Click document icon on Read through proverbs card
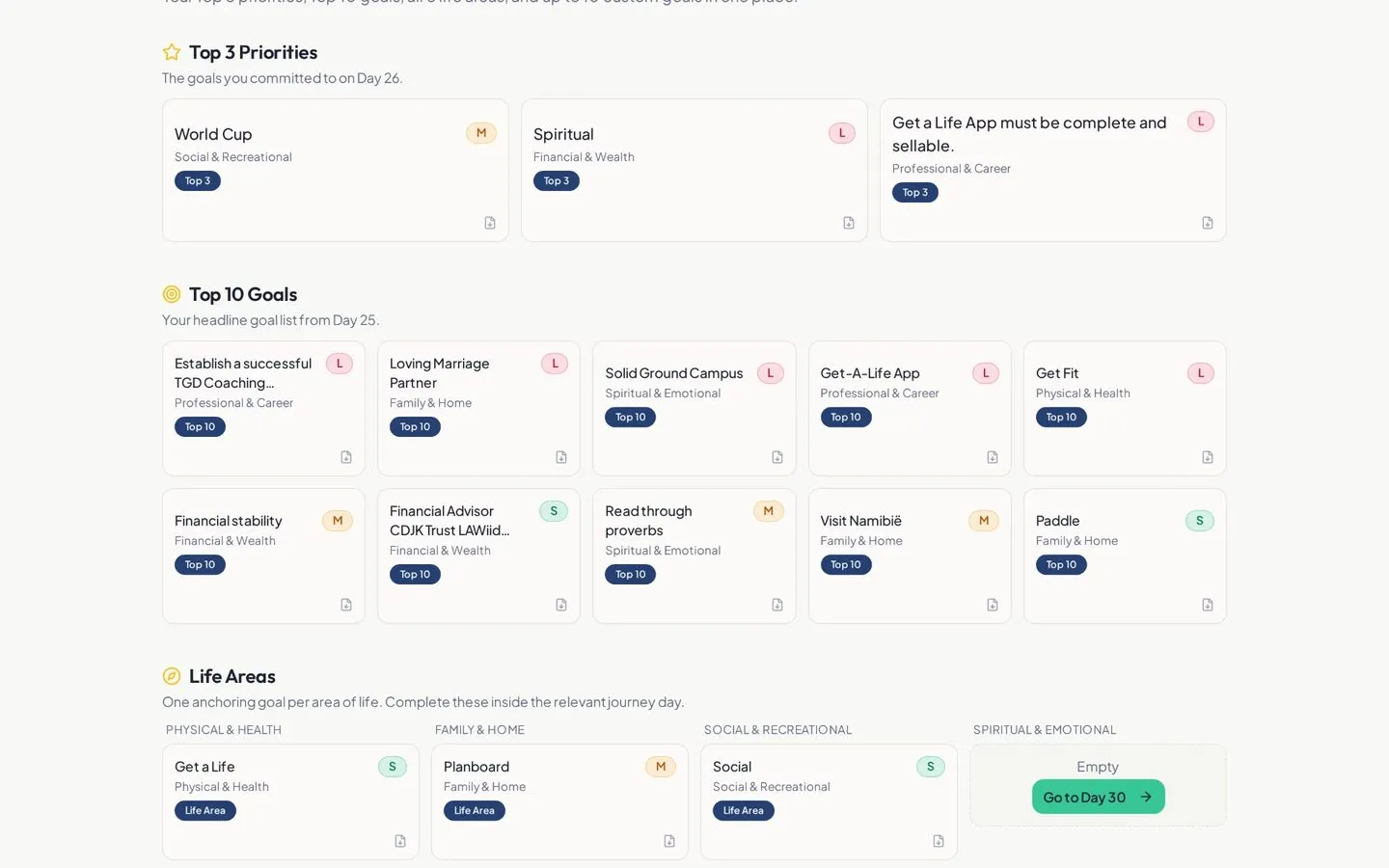 [x=777, y=605]
